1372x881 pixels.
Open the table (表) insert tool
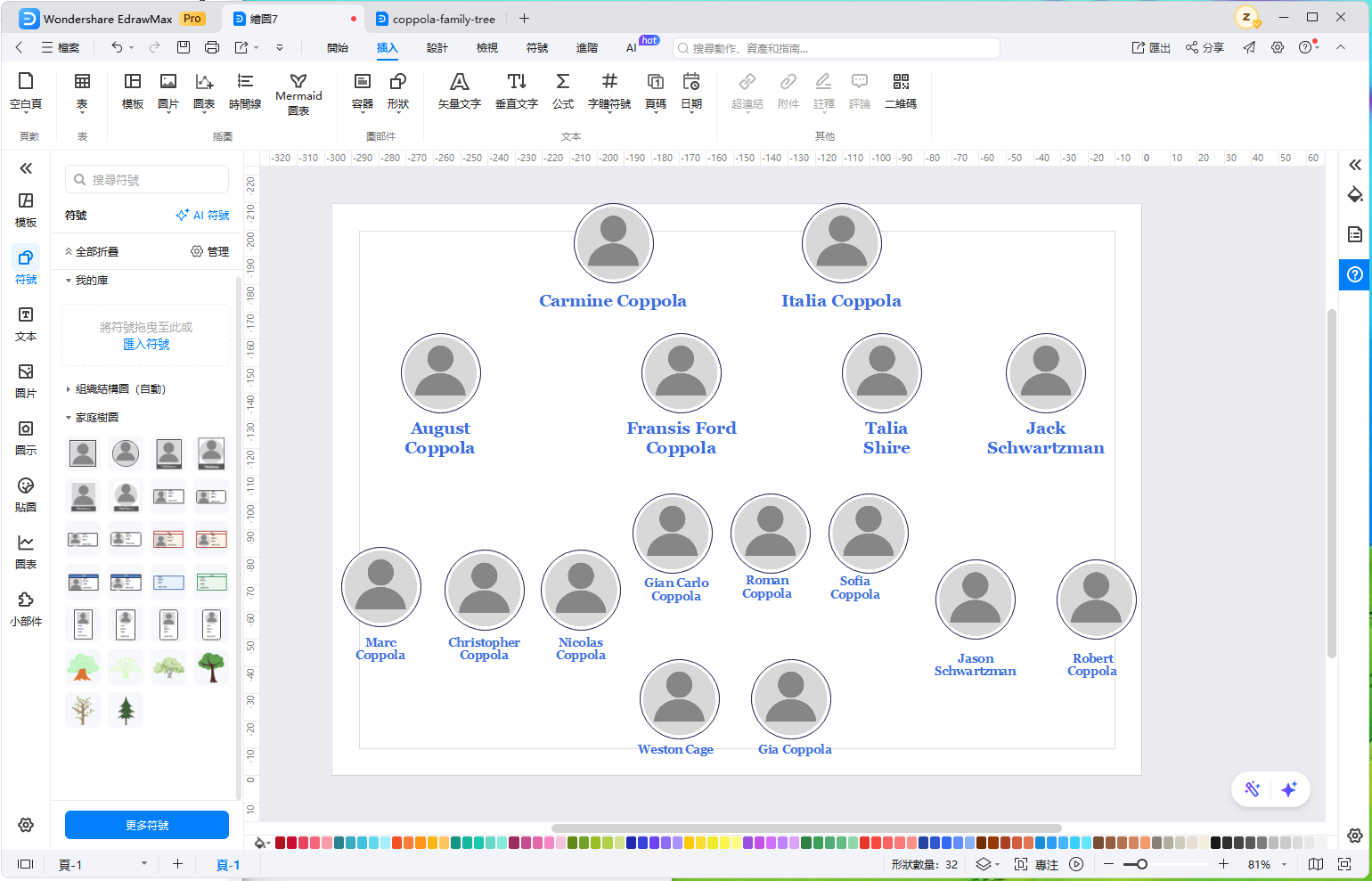coord(82,92)
